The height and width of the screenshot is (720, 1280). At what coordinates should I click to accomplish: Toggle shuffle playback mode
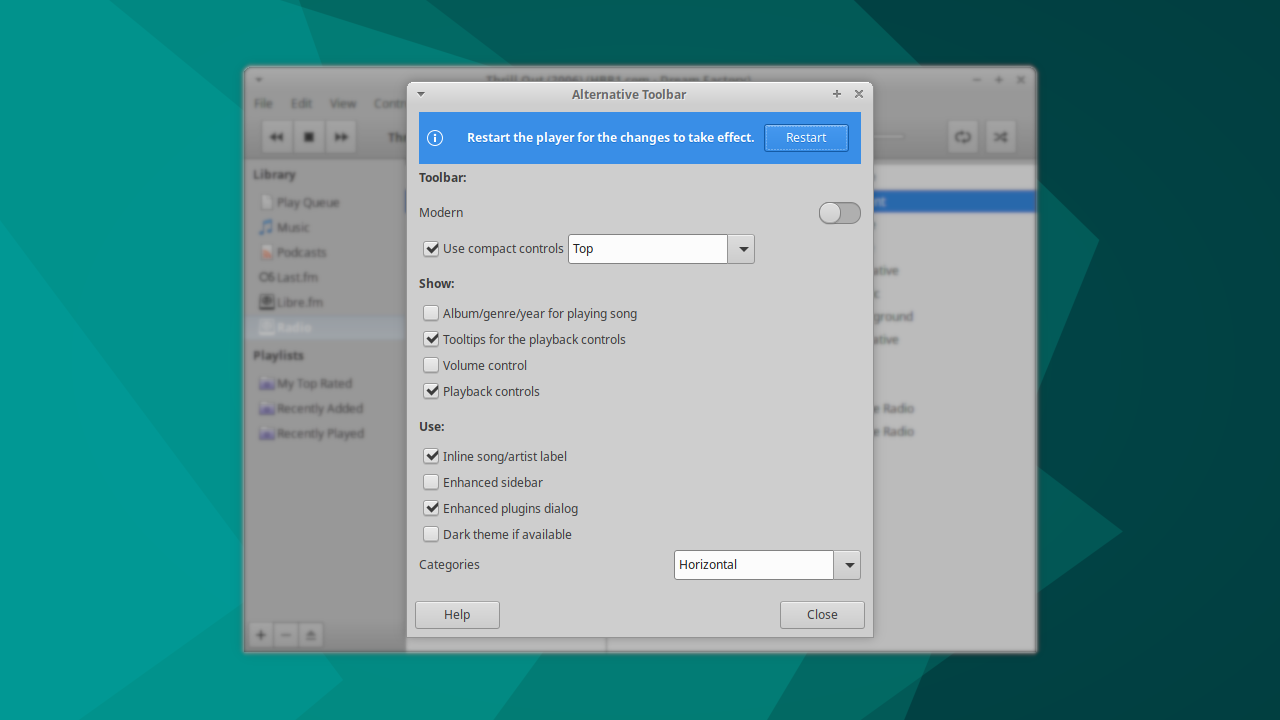click(x=1000, y=137)
